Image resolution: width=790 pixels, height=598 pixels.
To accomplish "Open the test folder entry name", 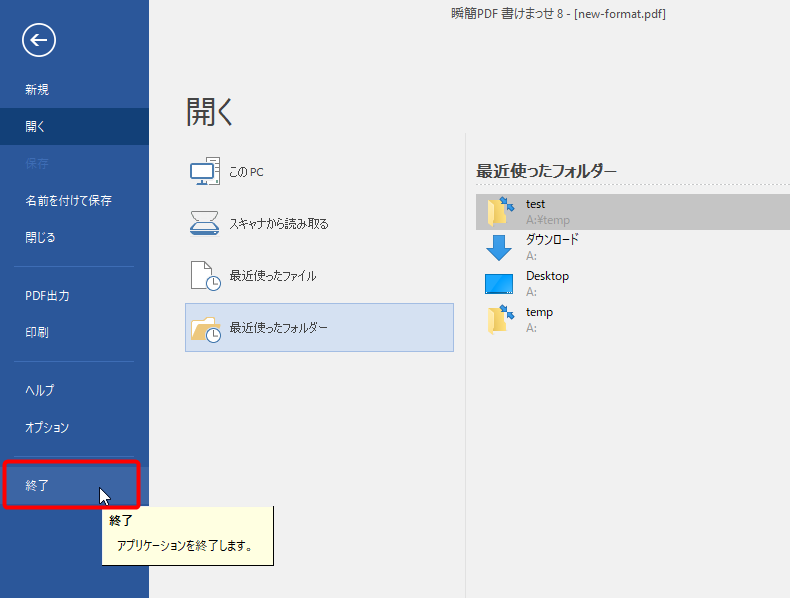I will (x=535, y=204).
